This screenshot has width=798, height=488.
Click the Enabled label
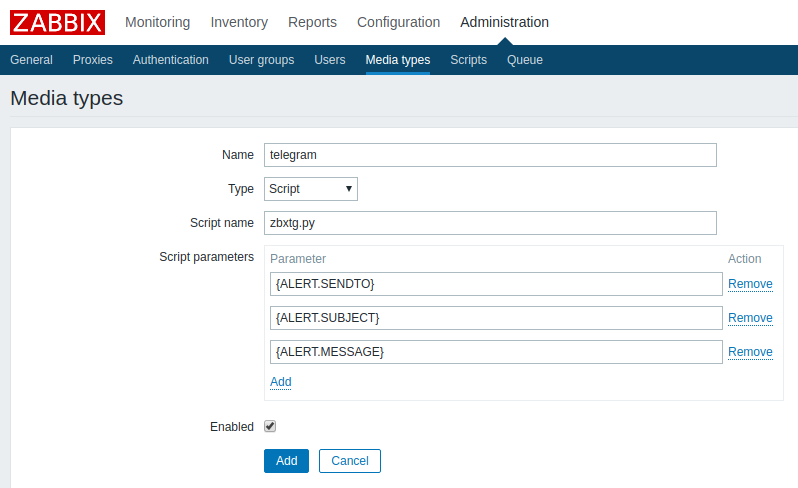(x=232, y=427)
